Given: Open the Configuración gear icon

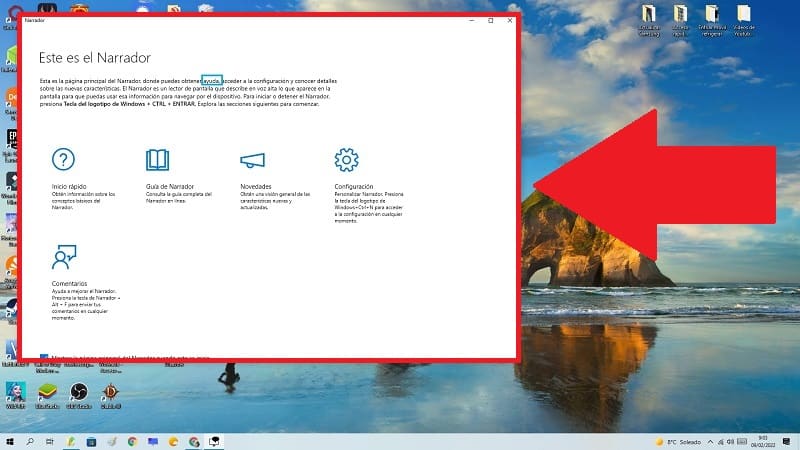Looking at the screenshot, I should coord(346,160).
